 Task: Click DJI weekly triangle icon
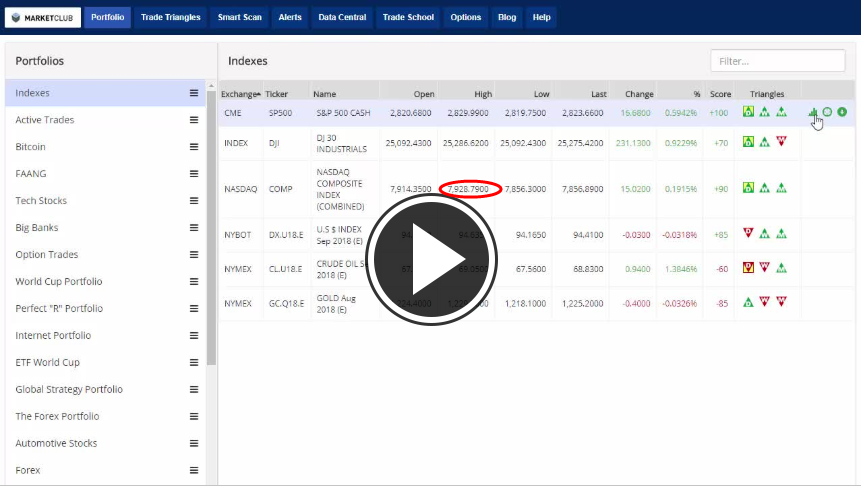pyautogui.click(x=764, y=142)
